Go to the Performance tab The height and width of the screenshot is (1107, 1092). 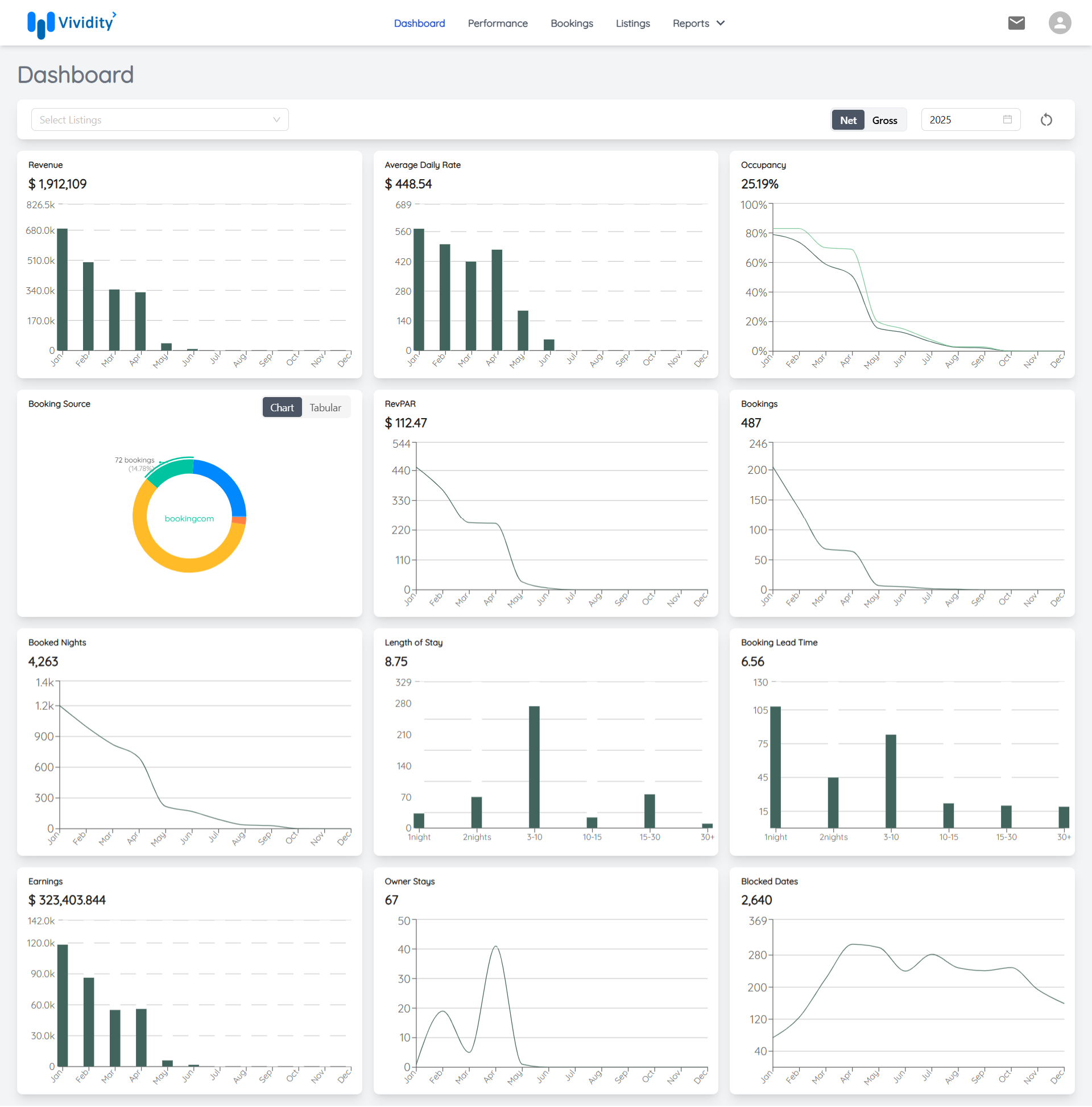[x=497, y=23]
